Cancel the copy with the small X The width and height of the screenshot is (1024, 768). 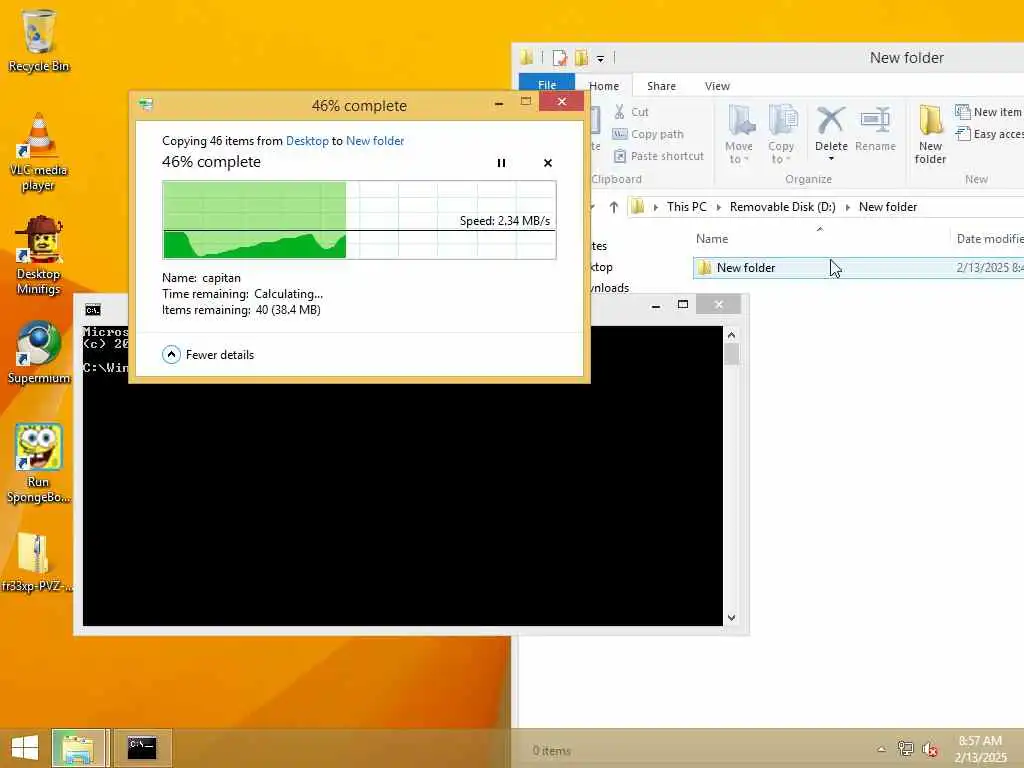point(548,163)
